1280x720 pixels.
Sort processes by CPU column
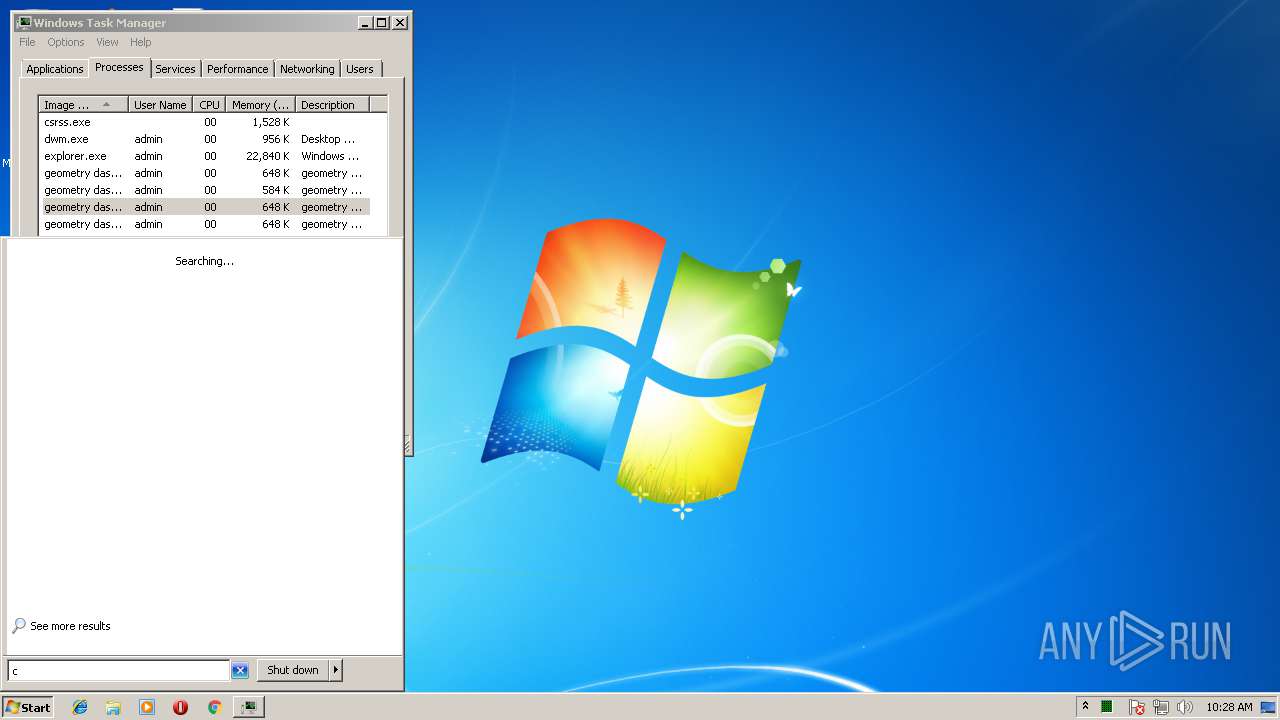point(209,105)
